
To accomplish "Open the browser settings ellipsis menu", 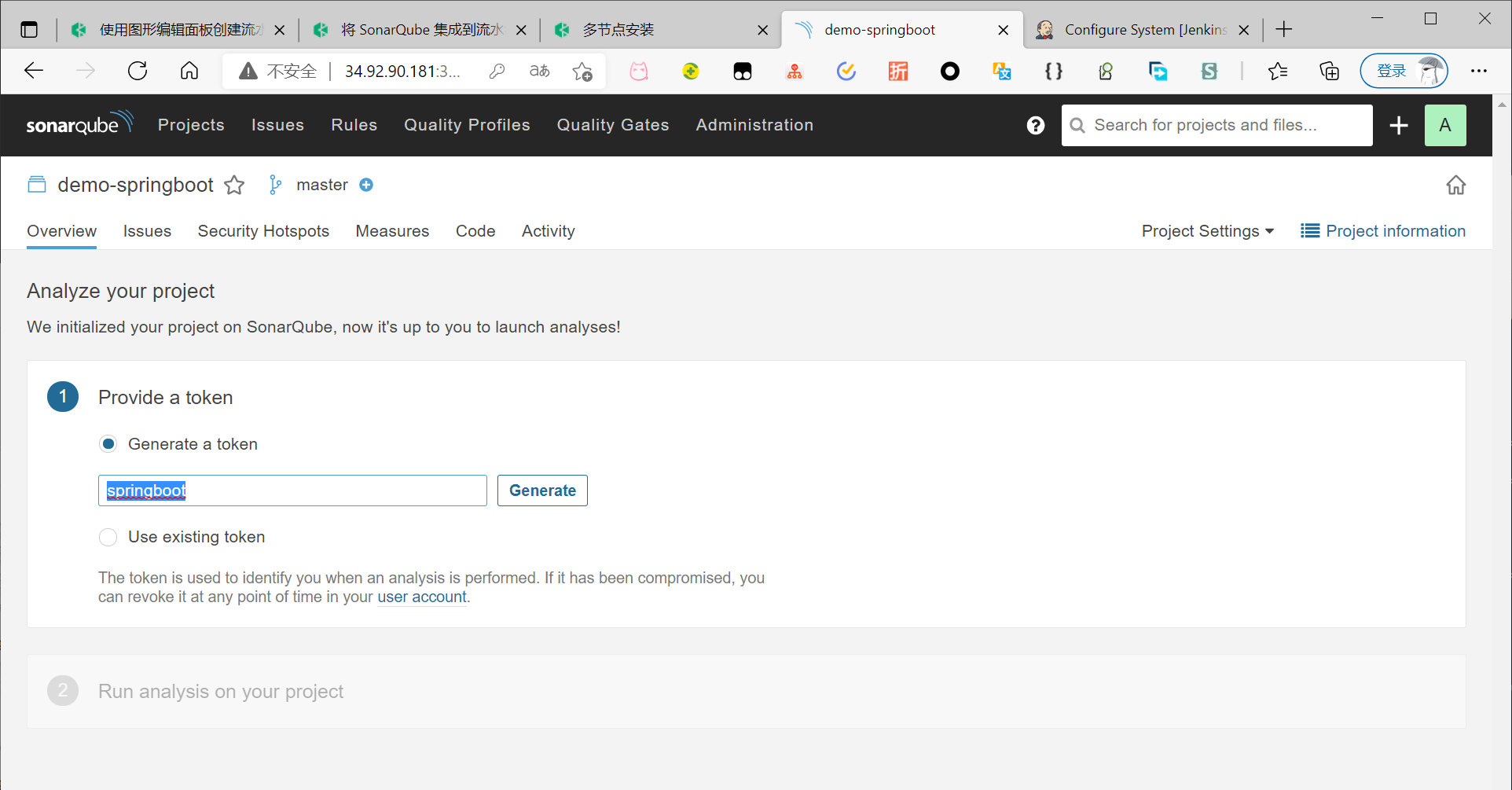I will pyautogui.click(x=1478, y=72).
